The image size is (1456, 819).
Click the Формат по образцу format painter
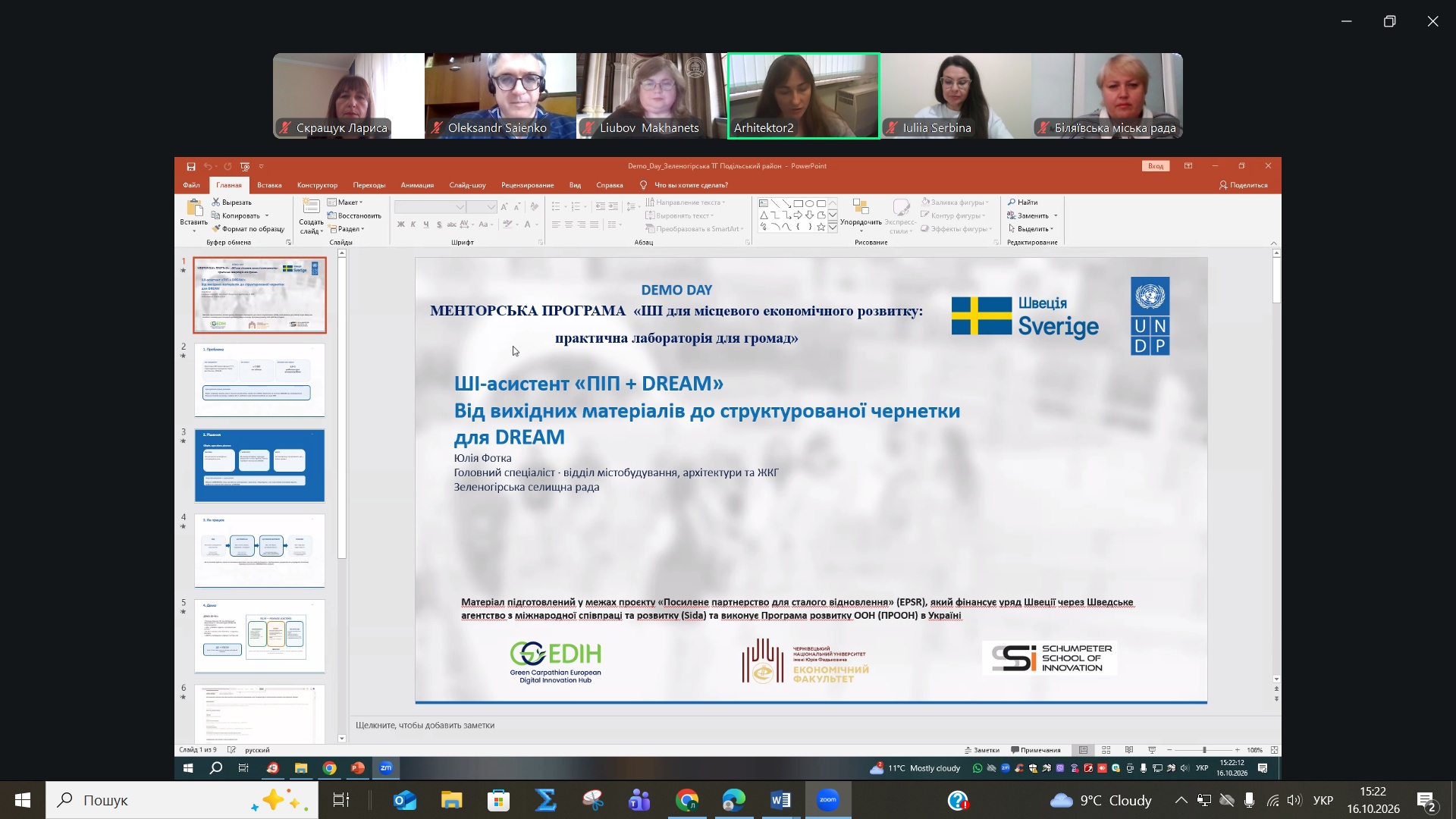[x=249, y=229]
